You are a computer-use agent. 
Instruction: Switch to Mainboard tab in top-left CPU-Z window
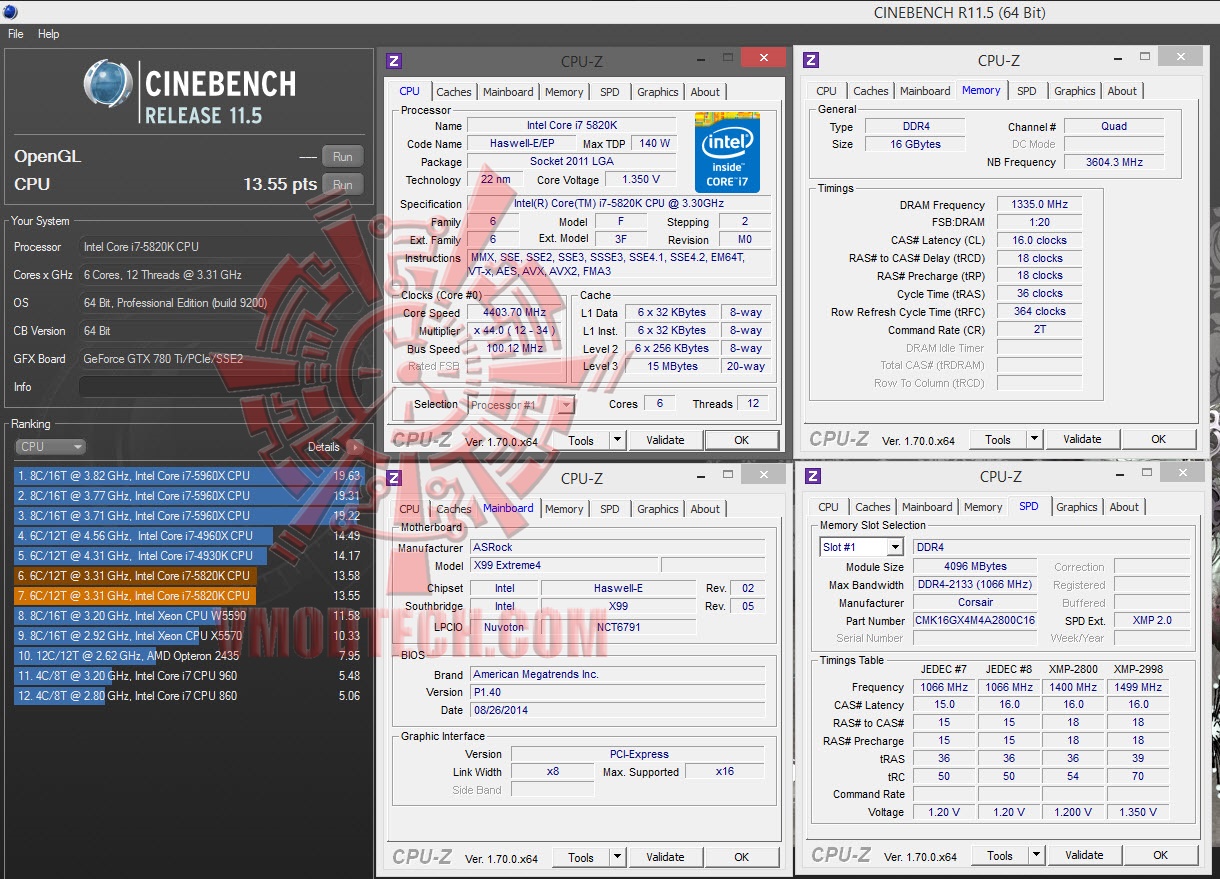pyautogui.click(x=508, y=92)
